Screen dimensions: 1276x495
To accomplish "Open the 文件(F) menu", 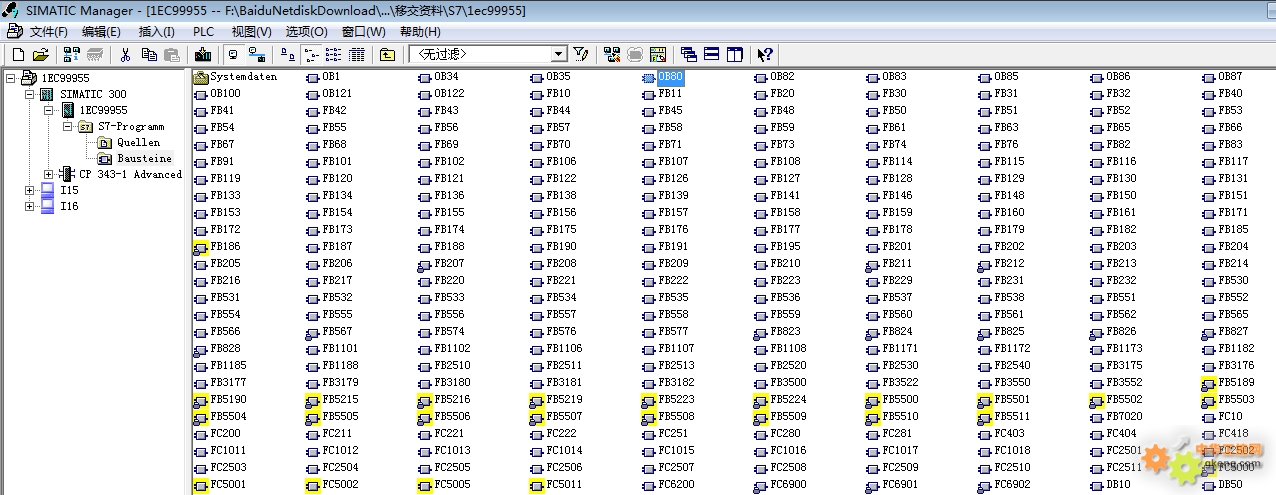I will [51, 32].
